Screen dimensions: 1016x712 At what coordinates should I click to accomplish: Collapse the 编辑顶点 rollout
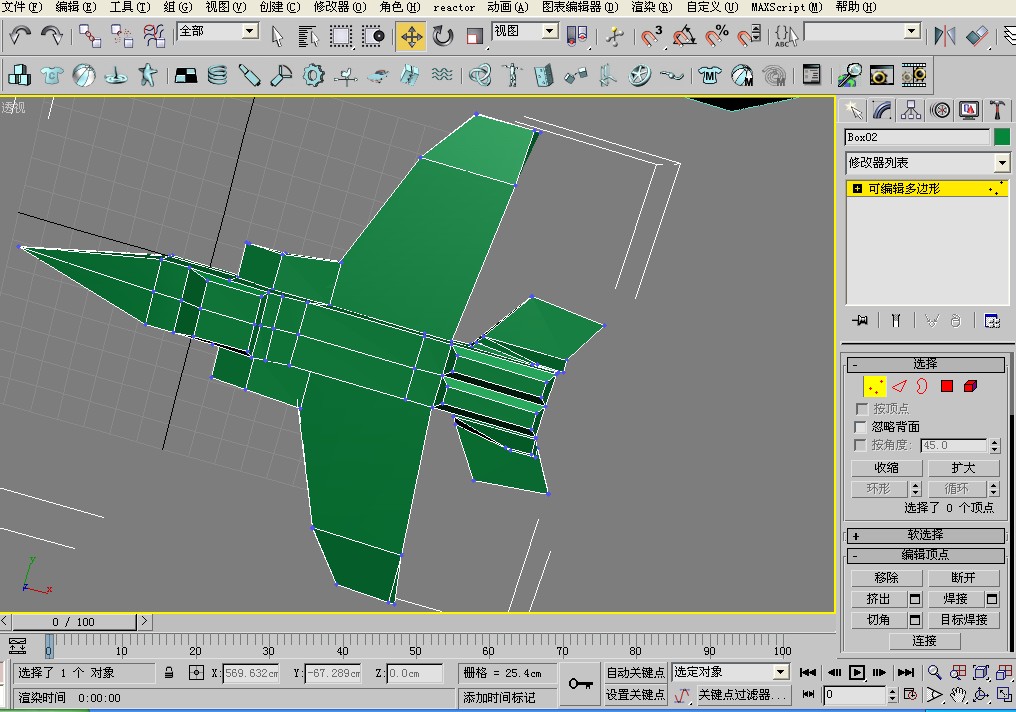tap(925, 555)
